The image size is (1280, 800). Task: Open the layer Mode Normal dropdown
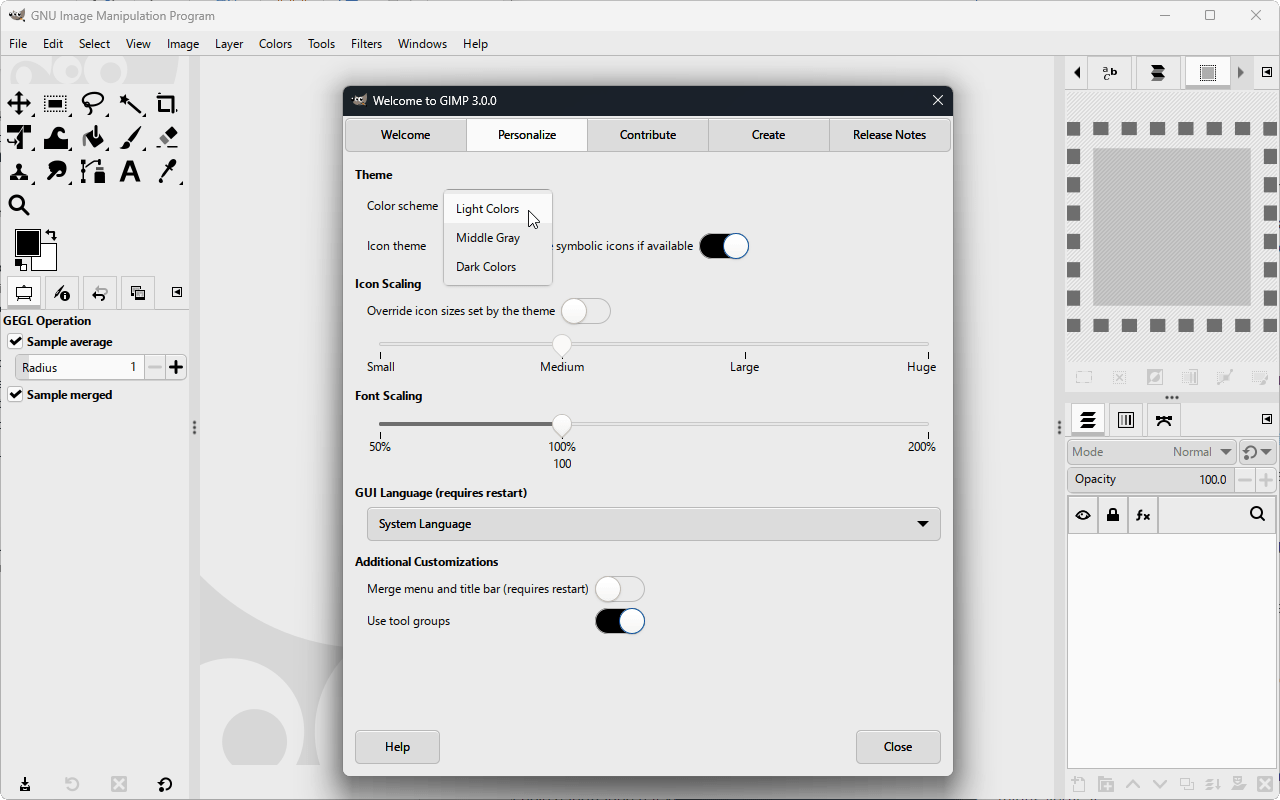(1152, 452)
